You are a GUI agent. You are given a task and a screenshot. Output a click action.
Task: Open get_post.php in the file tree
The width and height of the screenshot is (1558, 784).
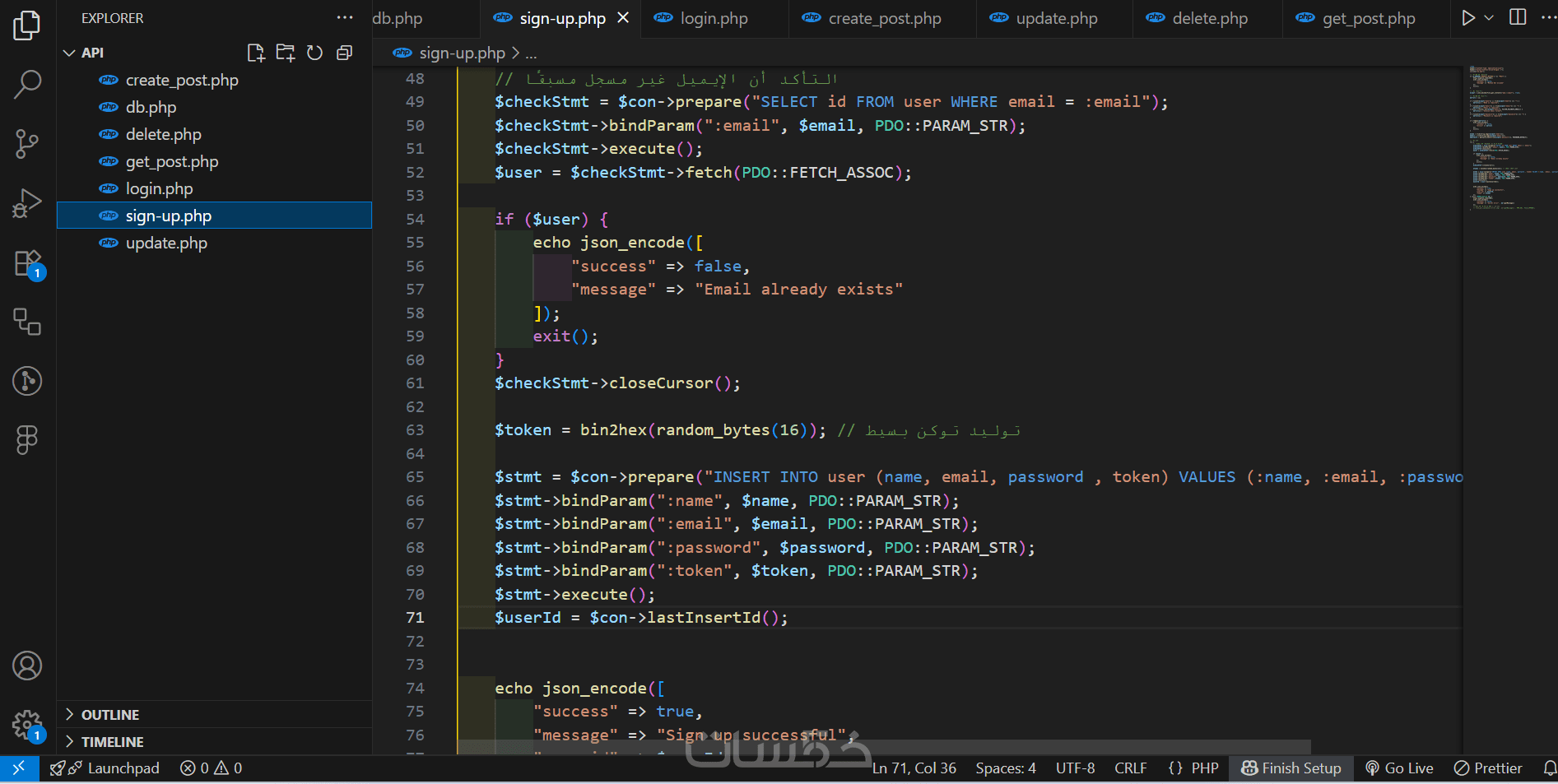click(x=214, y=161)
